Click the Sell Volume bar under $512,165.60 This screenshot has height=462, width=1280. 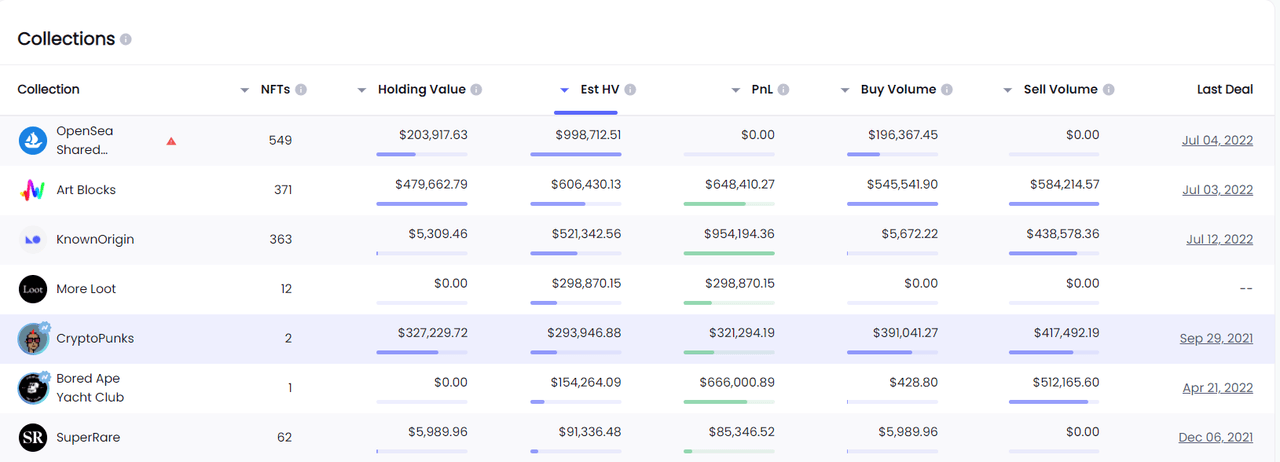pyautogui.click(x=1054, y=402)
